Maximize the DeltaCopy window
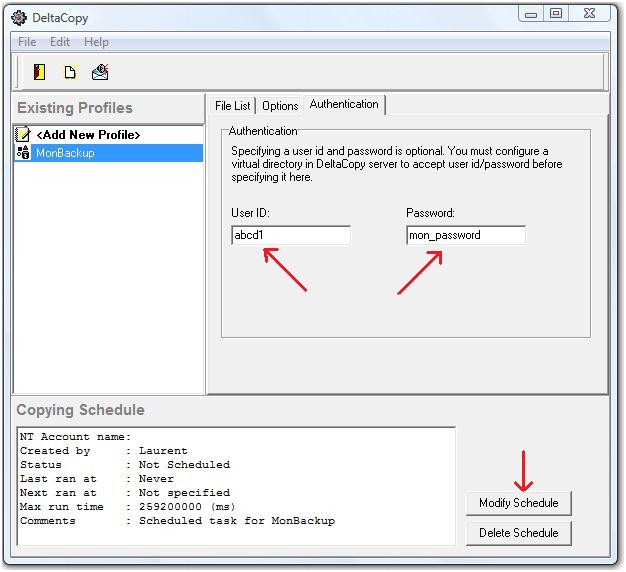This screenshot has height=572, width=626. 556,14
